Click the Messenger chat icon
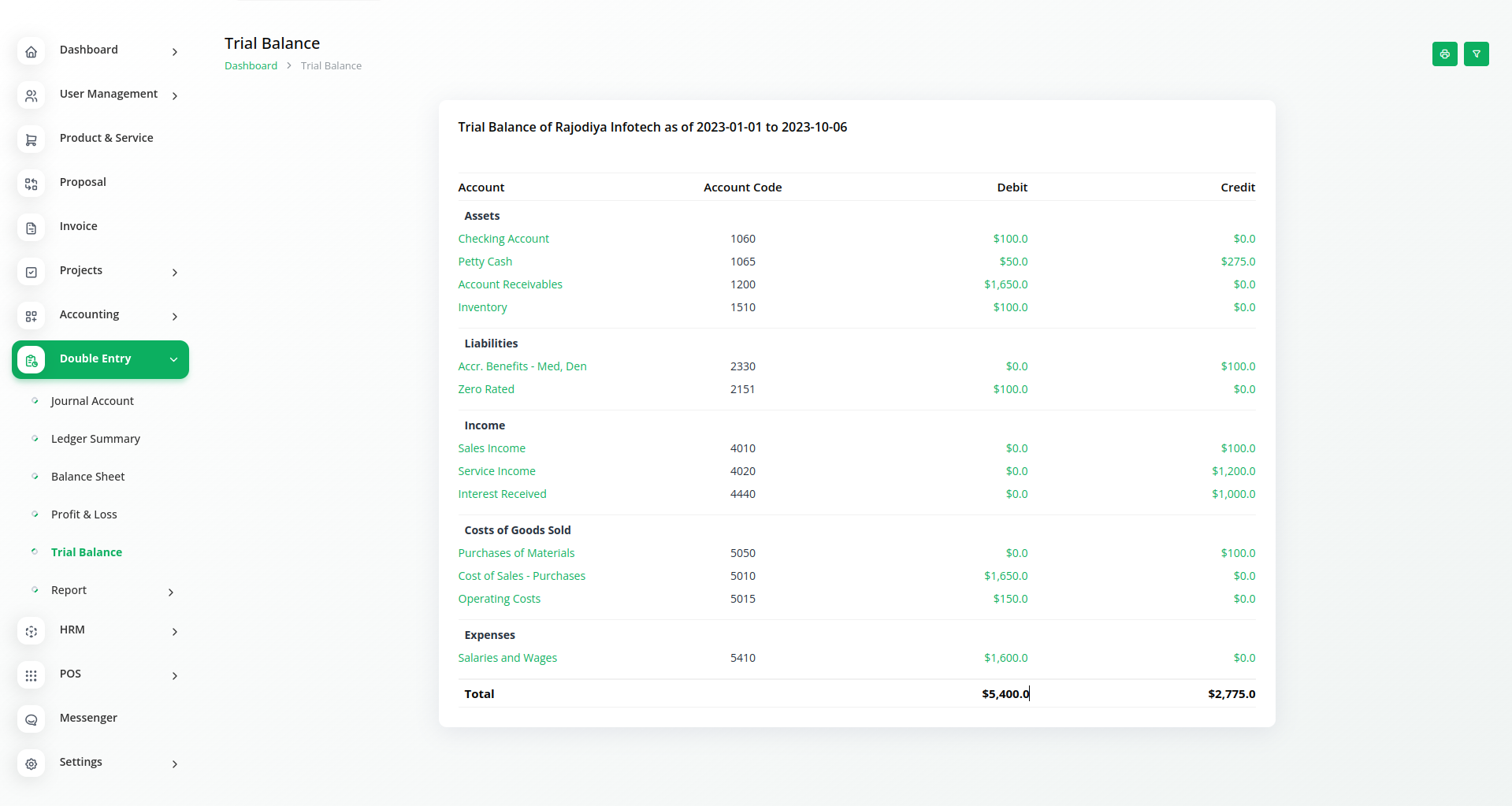The width and height of the screenshot is (1512, 806). point(32,720)
